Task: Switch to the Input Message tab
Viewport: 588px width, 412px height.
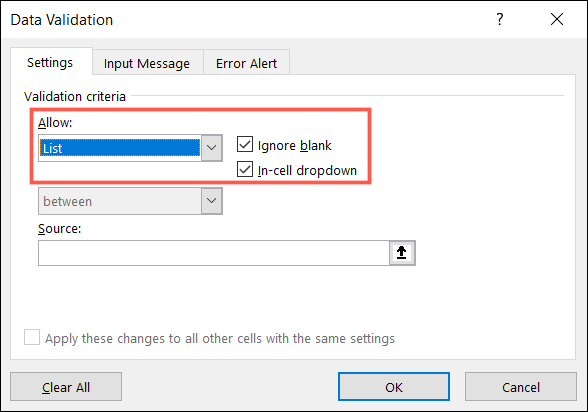Action: pos(147,63)
